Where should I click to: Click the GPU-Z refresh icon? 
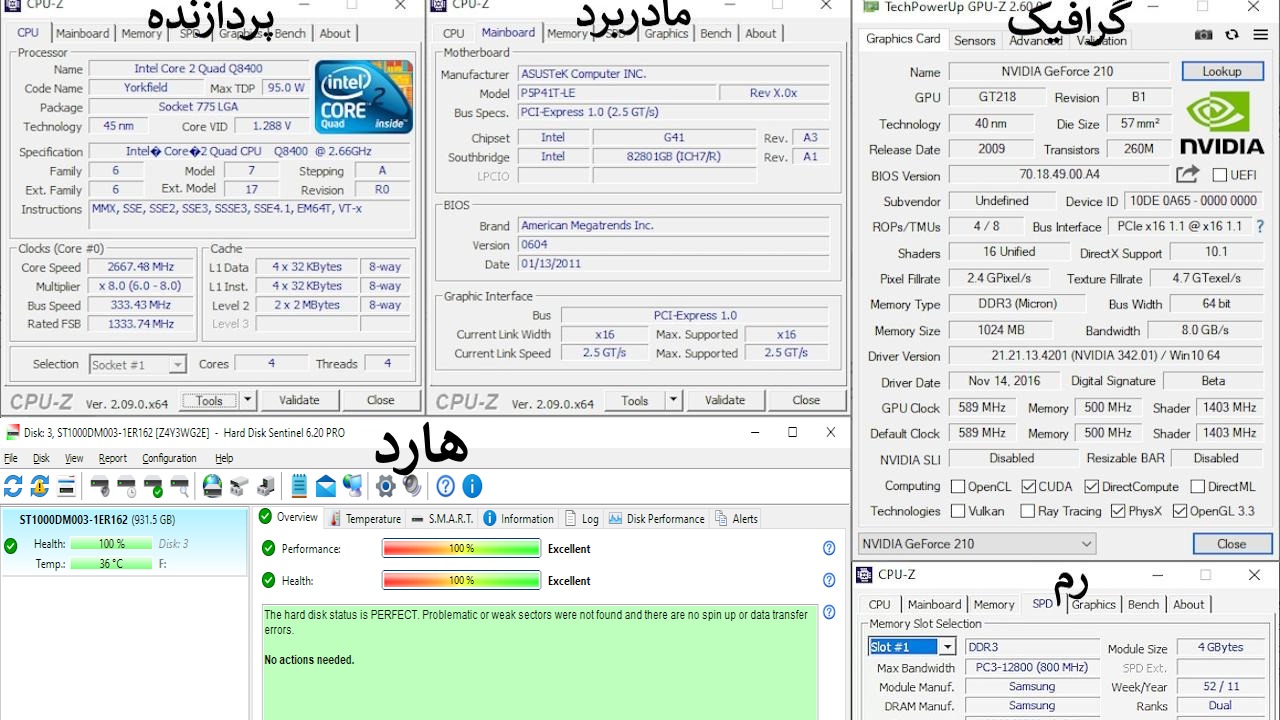(1232, 35)
